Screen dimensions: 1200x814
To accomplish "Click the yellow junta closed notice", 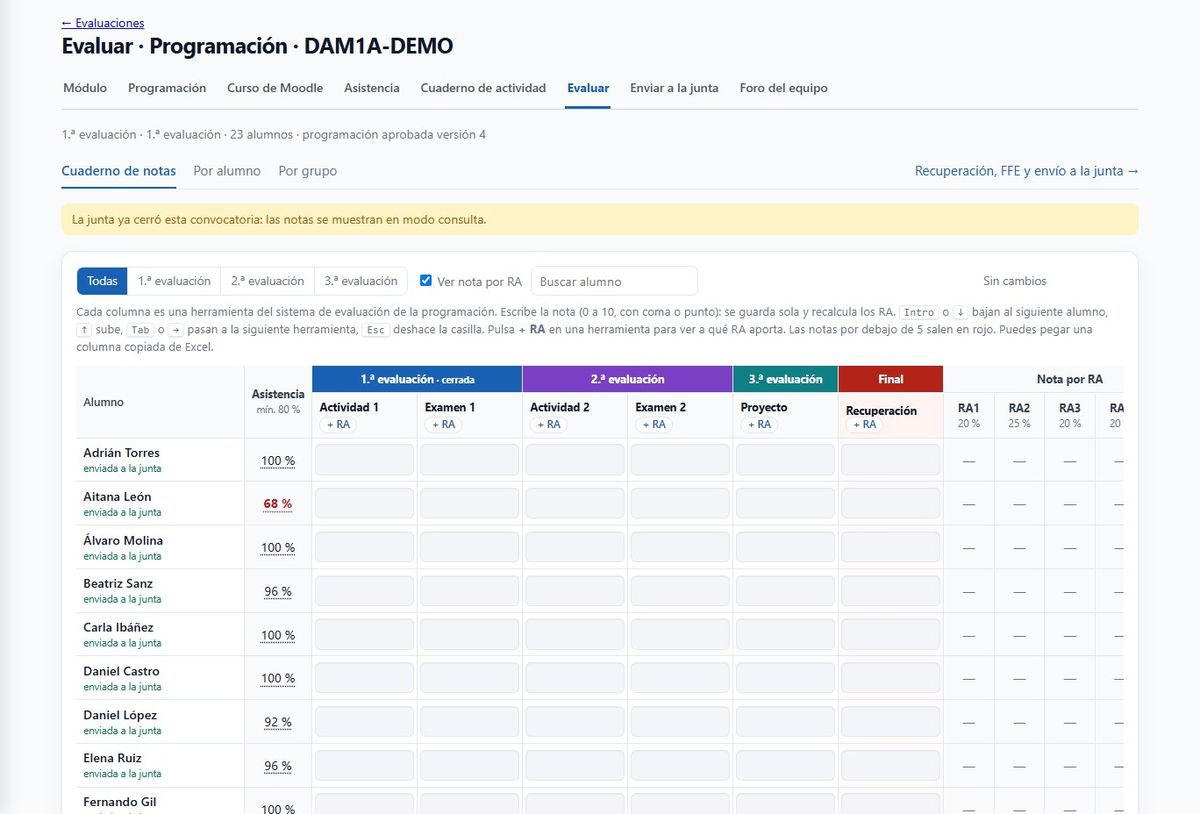I will pyautogui.click(x=600, y=219).
